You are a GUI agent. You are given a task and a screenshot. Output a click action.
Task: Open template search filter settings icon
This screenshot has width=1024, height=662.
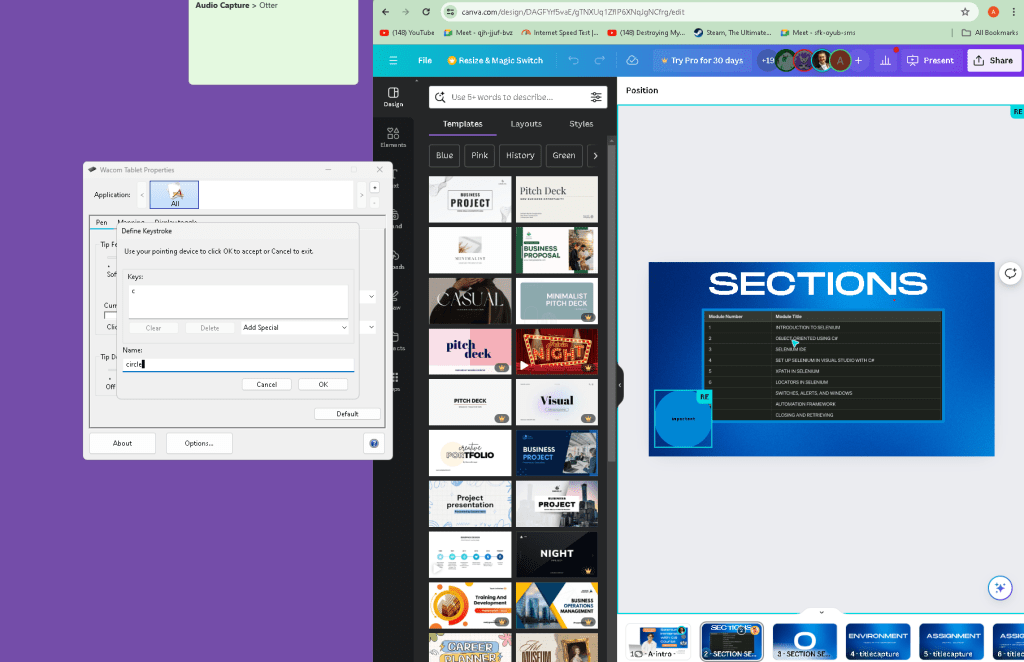(596, 97)
